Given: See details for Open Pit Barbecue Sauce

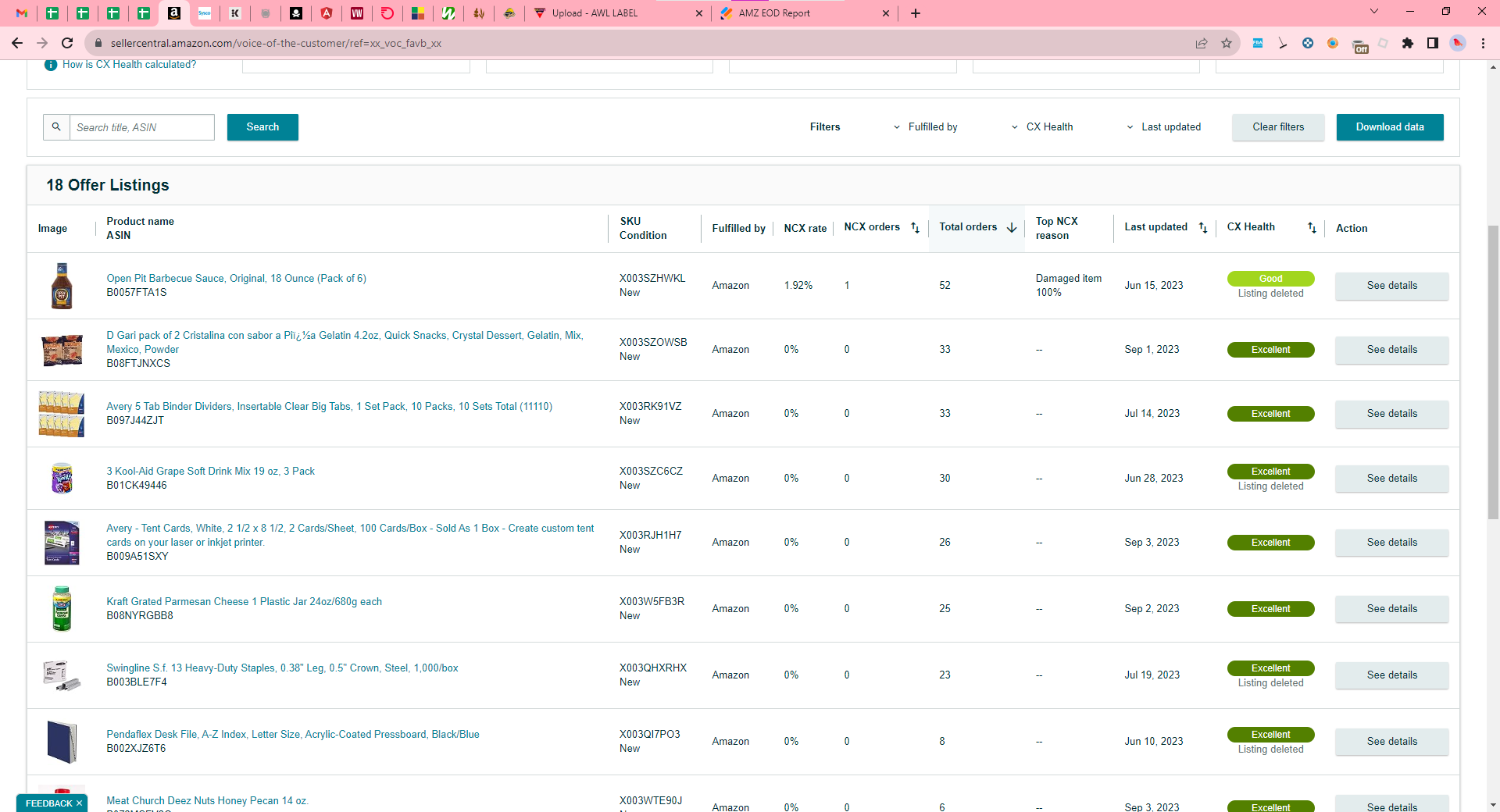Looking at the screenshot, I should point(1391,286).
